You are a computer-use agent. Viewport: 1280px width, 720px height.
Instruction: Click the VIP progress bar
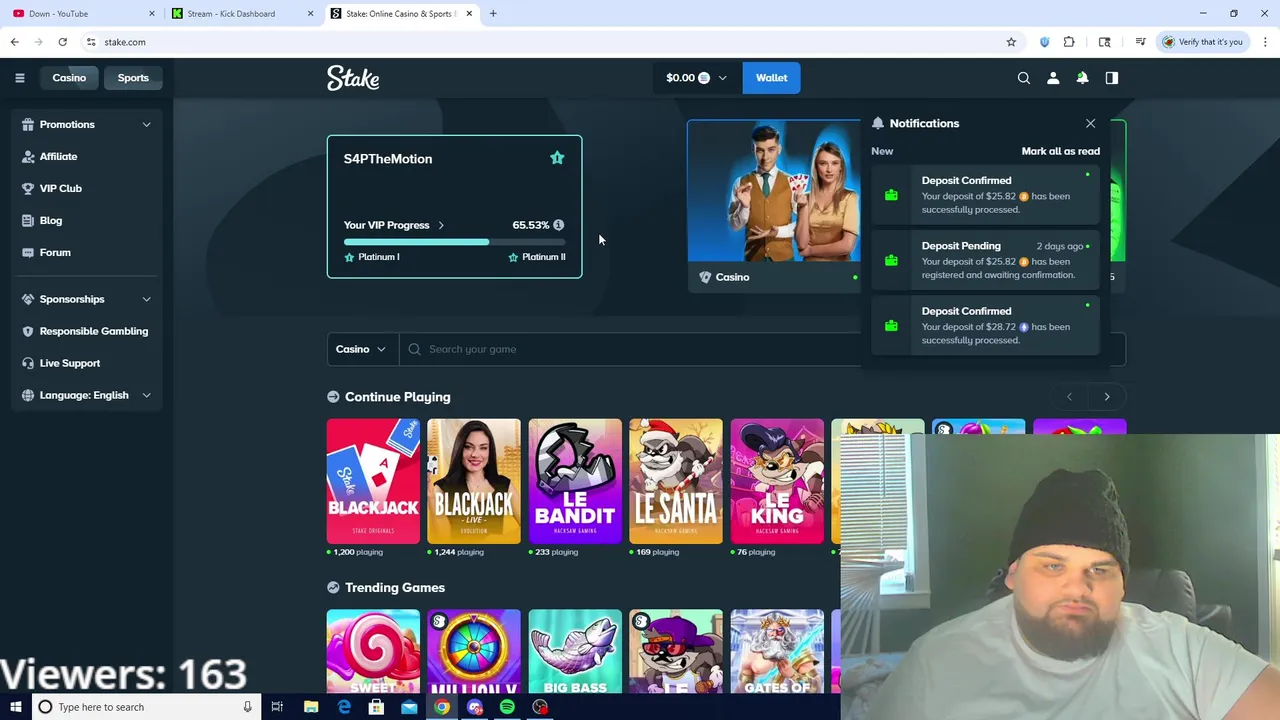[x=454, y=242]
